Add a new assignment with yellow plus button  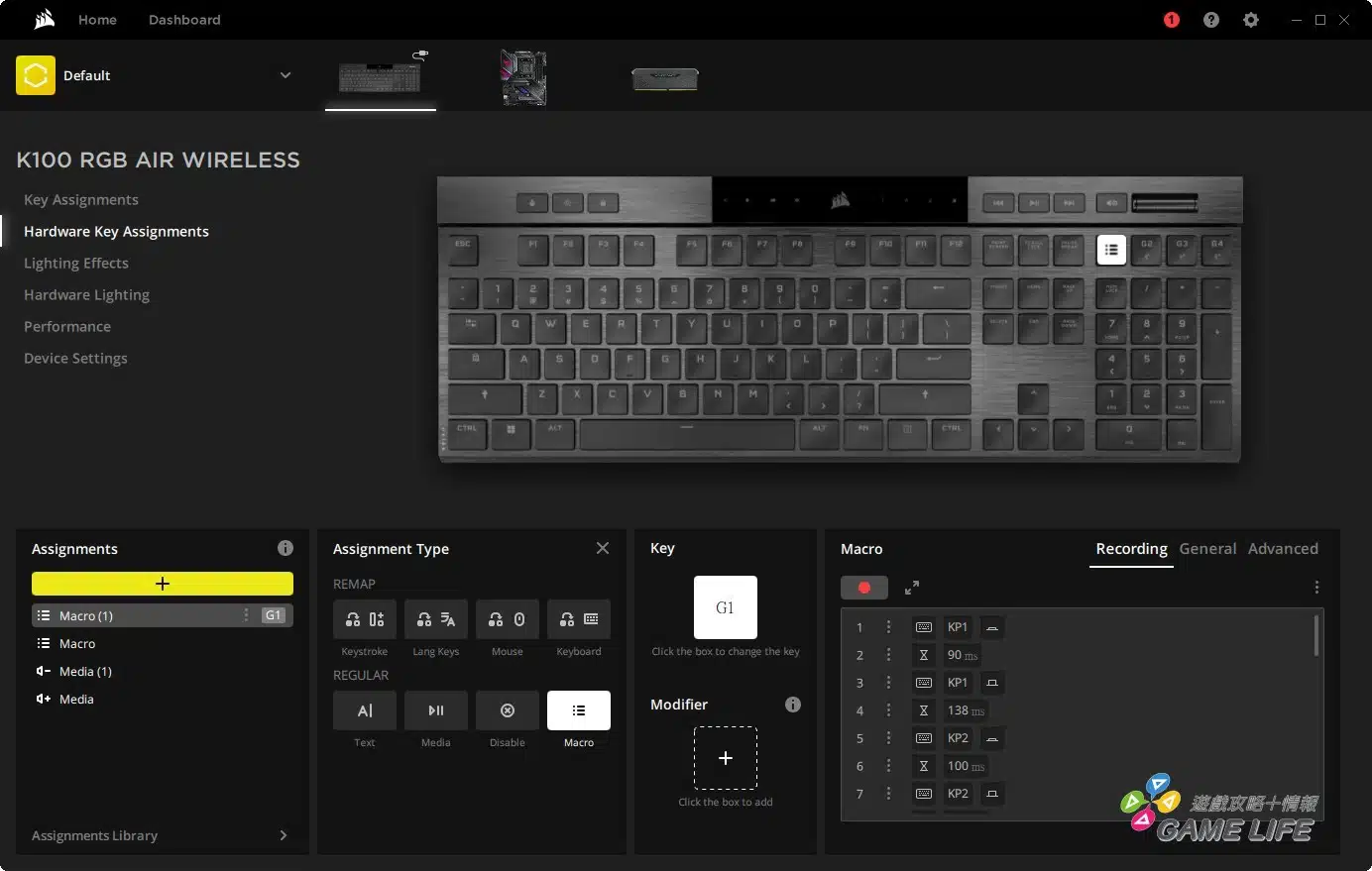[163, 584]
